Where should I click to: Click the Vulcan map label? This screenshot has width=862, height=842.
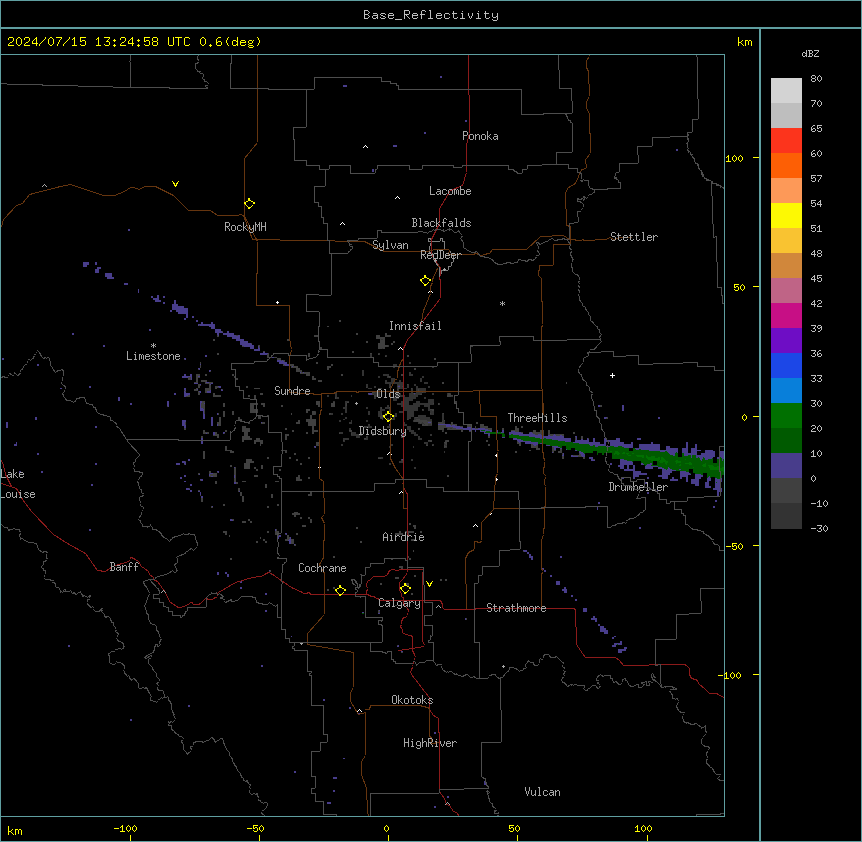pos(543,792)
